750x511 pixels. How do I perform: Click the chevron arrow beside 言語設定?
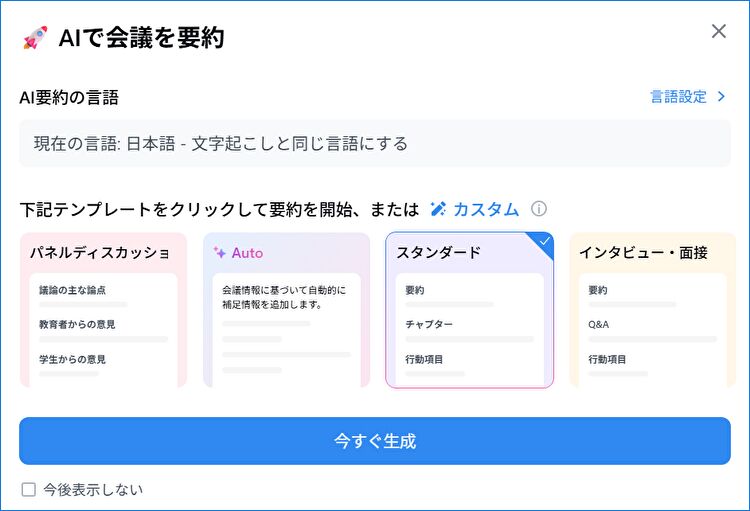(x=721, y=97)
